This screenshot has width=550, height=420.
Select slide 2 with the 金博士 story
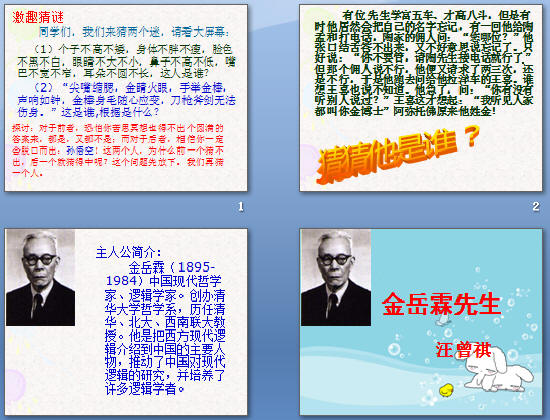click(x=421, y=98)
